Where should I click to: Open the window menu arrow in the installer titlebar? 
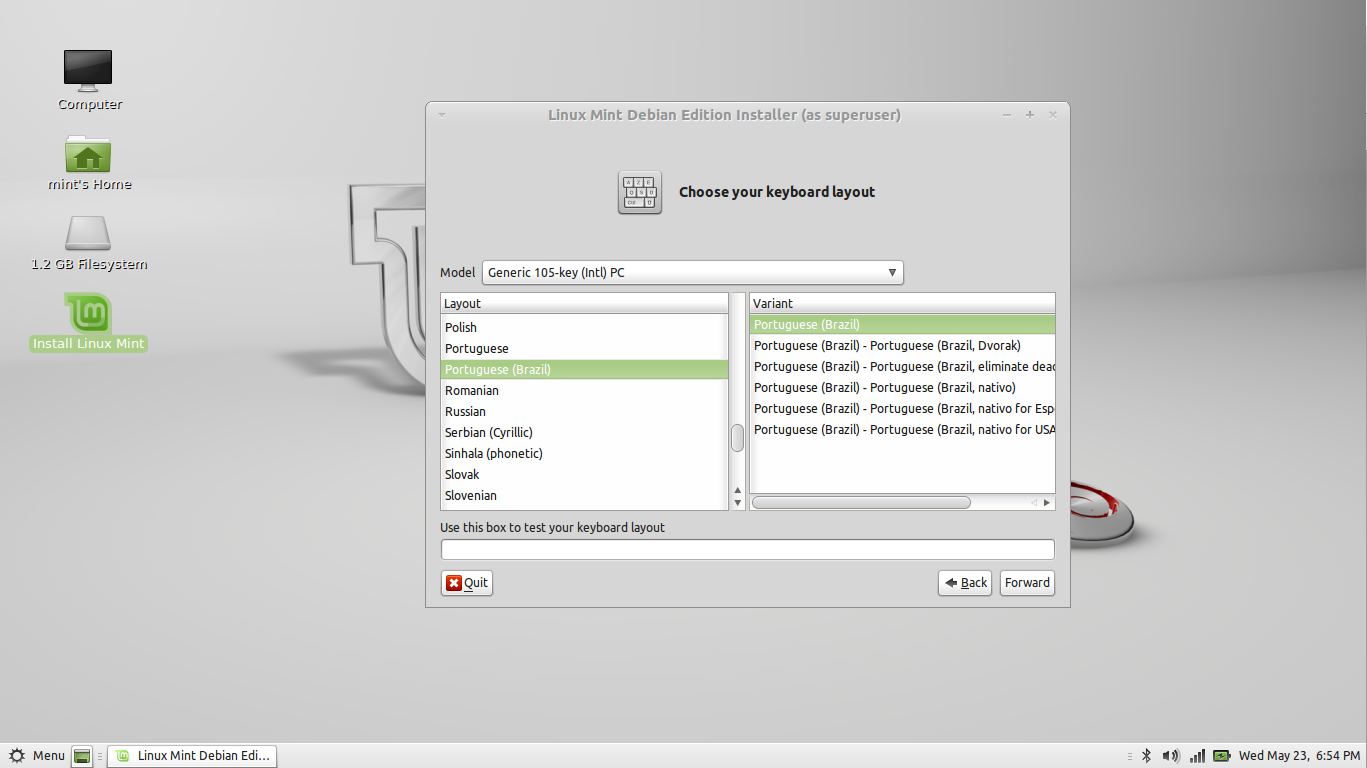point(442,115)
